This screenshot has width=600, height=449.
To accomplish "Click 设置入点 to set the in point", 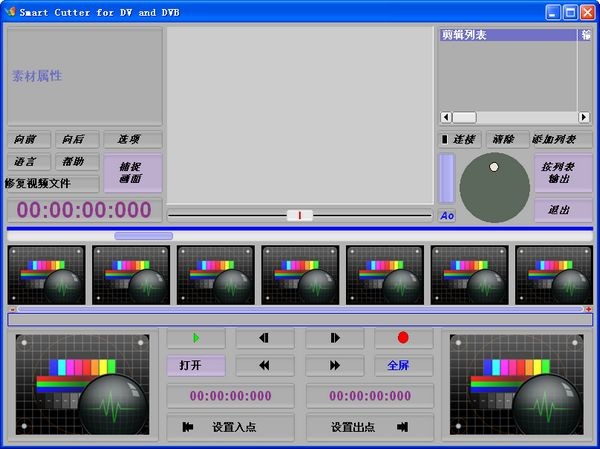I will [x=230, y=427].
